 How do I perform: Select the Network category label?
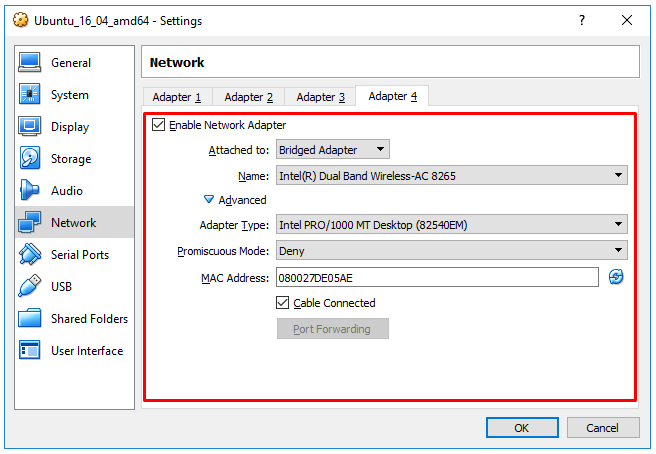click(74, 223)
